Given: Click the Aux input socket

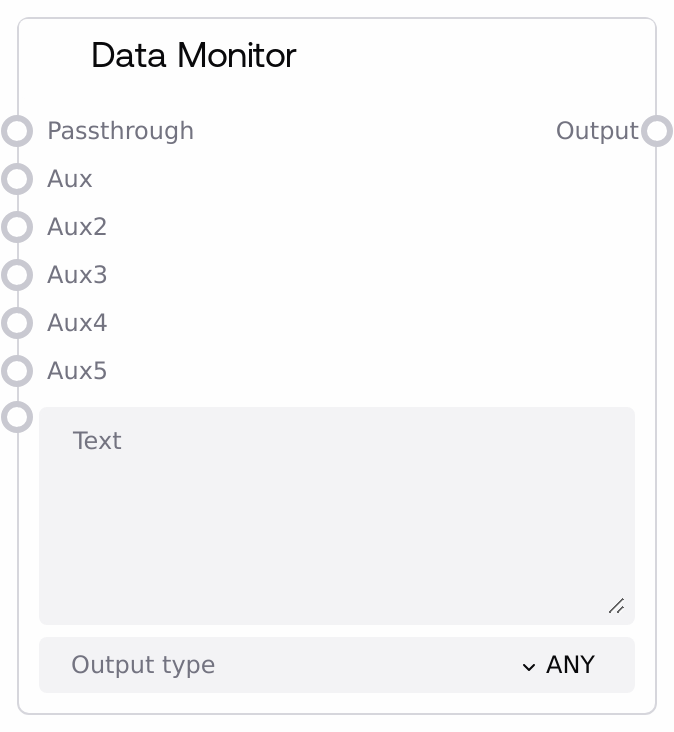Looking at the screenshot, I should (17, 179).
